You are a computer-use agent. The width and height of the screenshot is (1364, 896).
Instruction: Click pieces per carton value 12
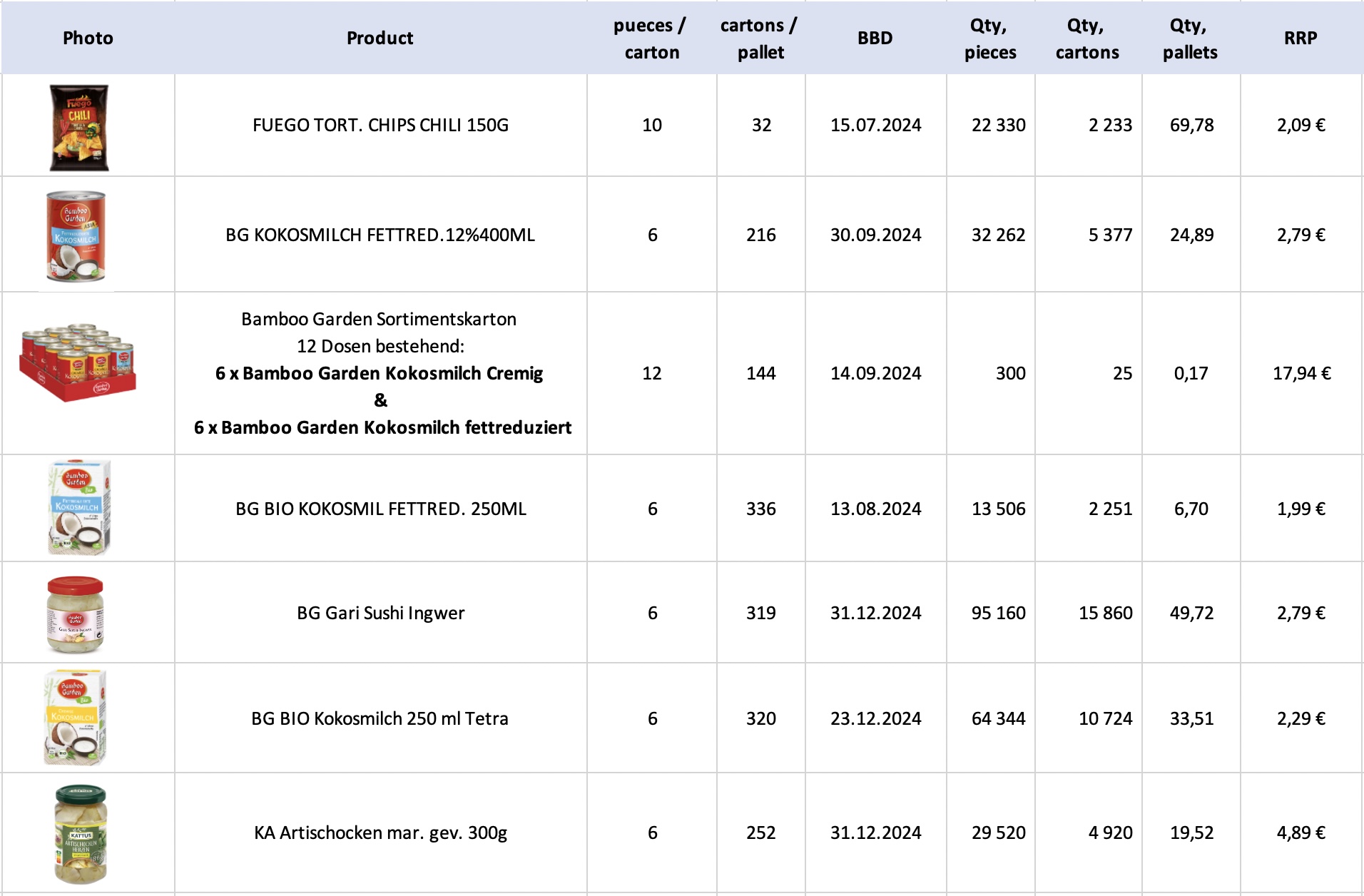coord(652,373)
